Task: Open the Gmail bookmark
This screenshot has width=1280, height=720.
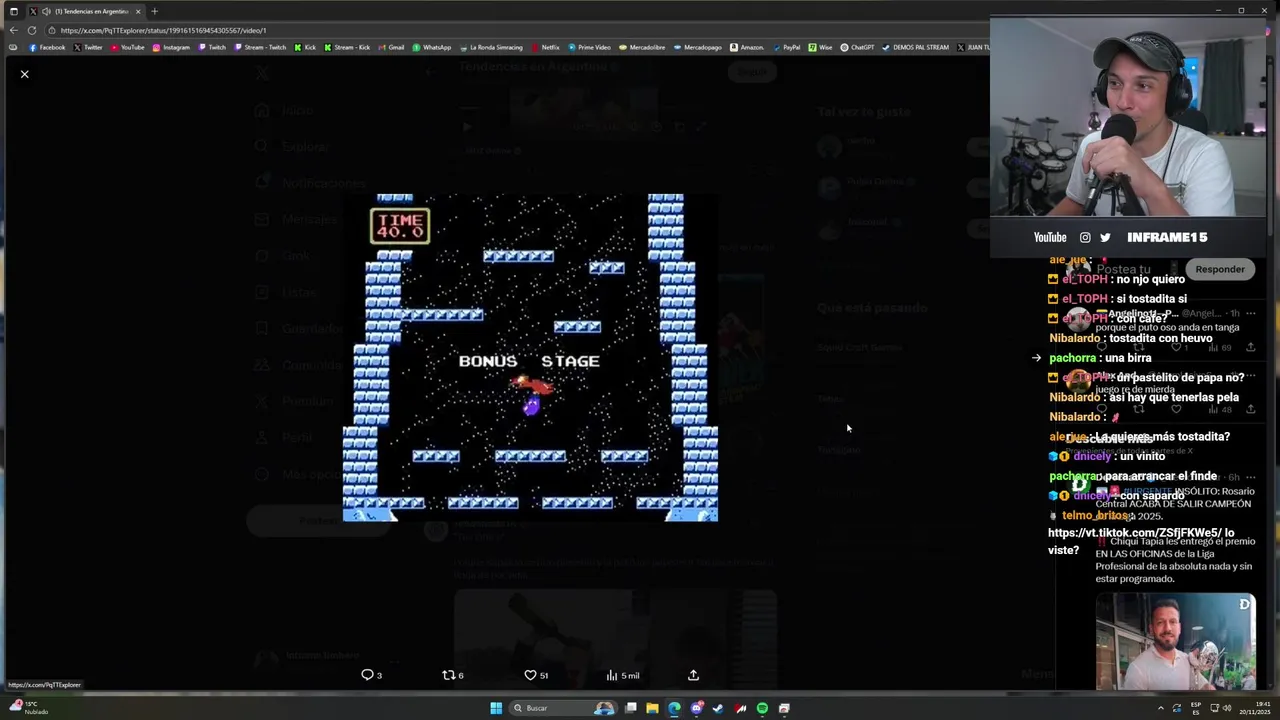Action: (391, 47)
